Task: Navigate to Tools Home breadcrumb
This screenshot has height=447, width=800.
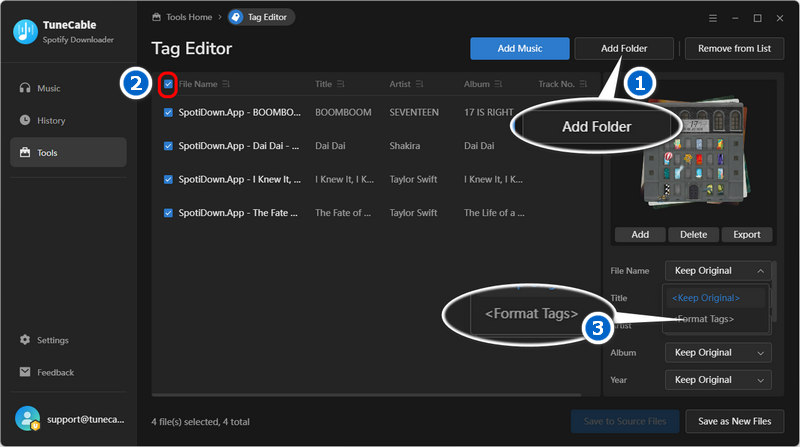Action: 189,17
